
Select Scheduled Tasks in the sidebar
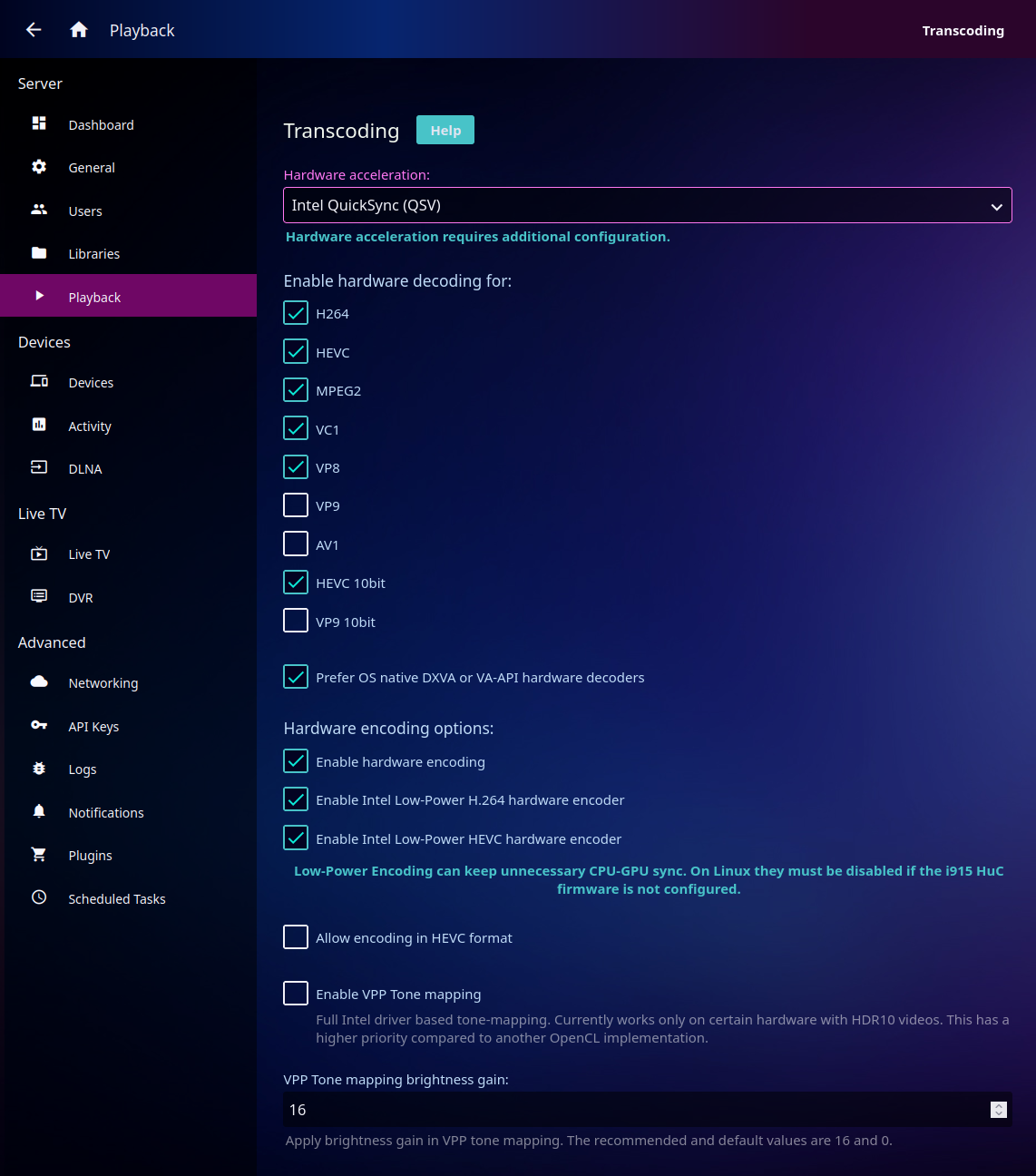tap(116, 898)
